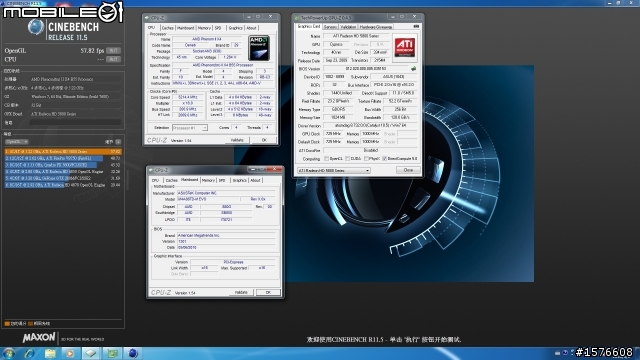Click the American Megatrends BIOS brand field
Screen dimensions: 640x360
coord(226,236)
